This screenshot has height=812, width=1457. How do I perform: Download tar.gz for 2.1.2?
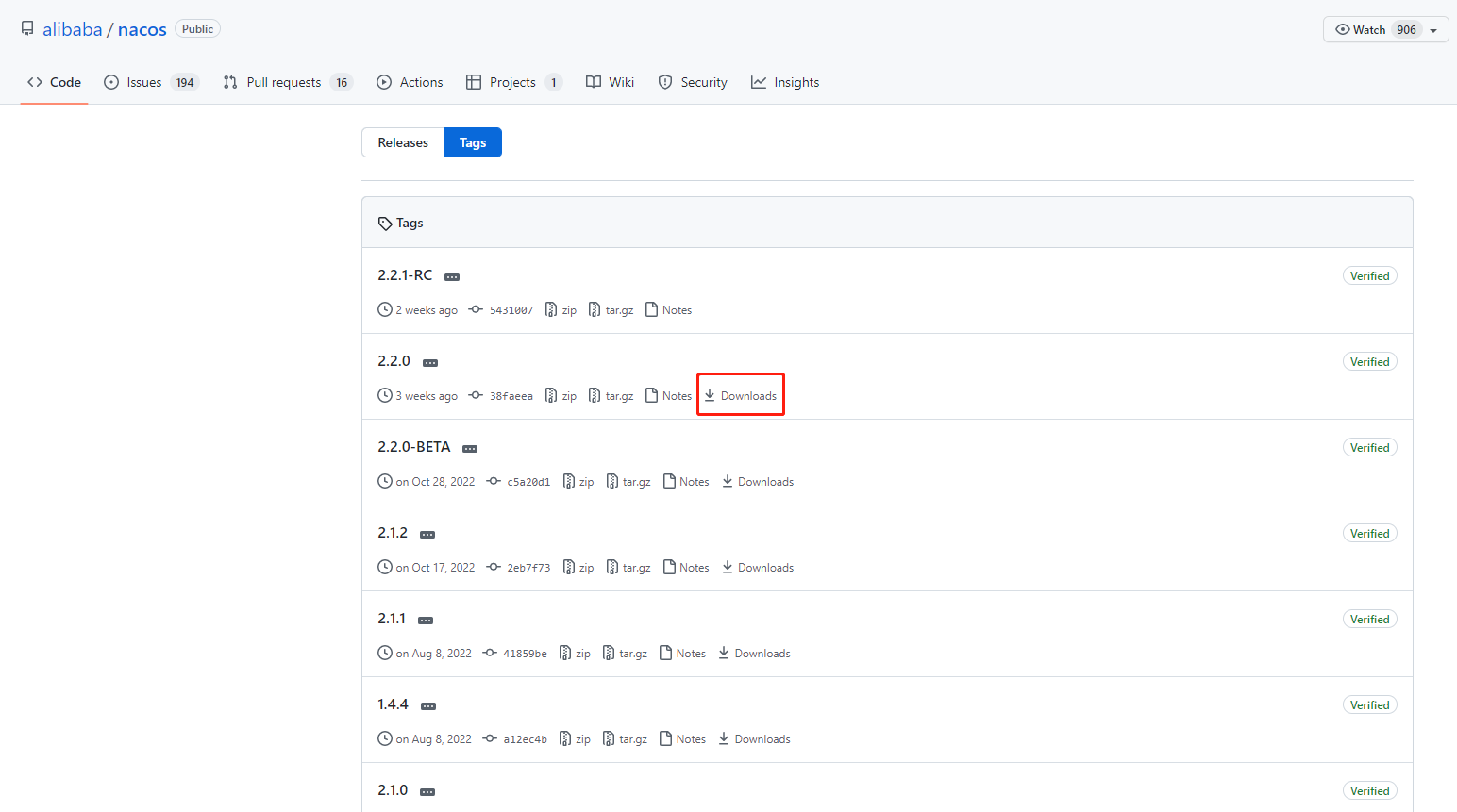pos(628,568)
